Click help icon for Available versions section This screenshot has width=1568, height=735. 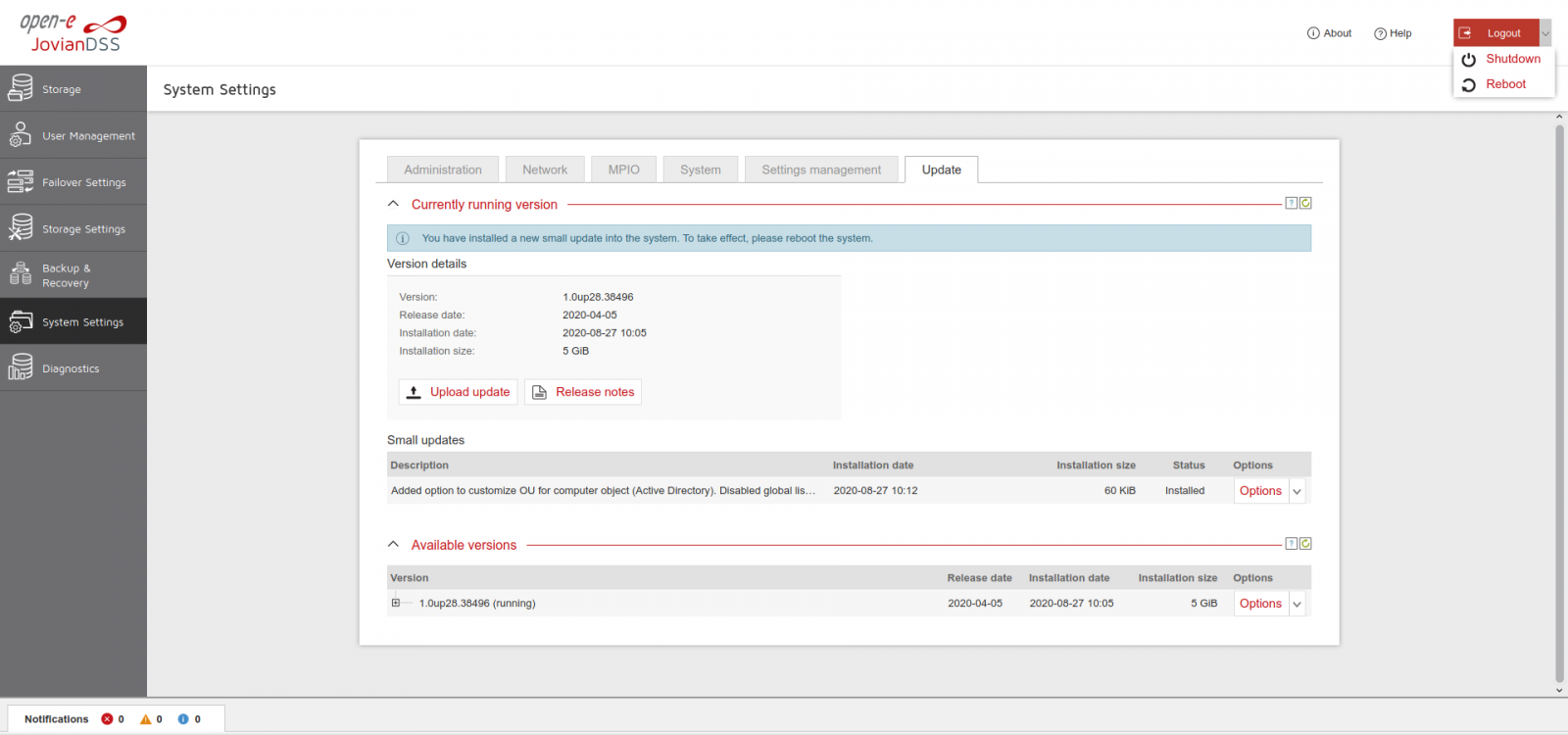pyautogui.click(x=1292, y=543)
